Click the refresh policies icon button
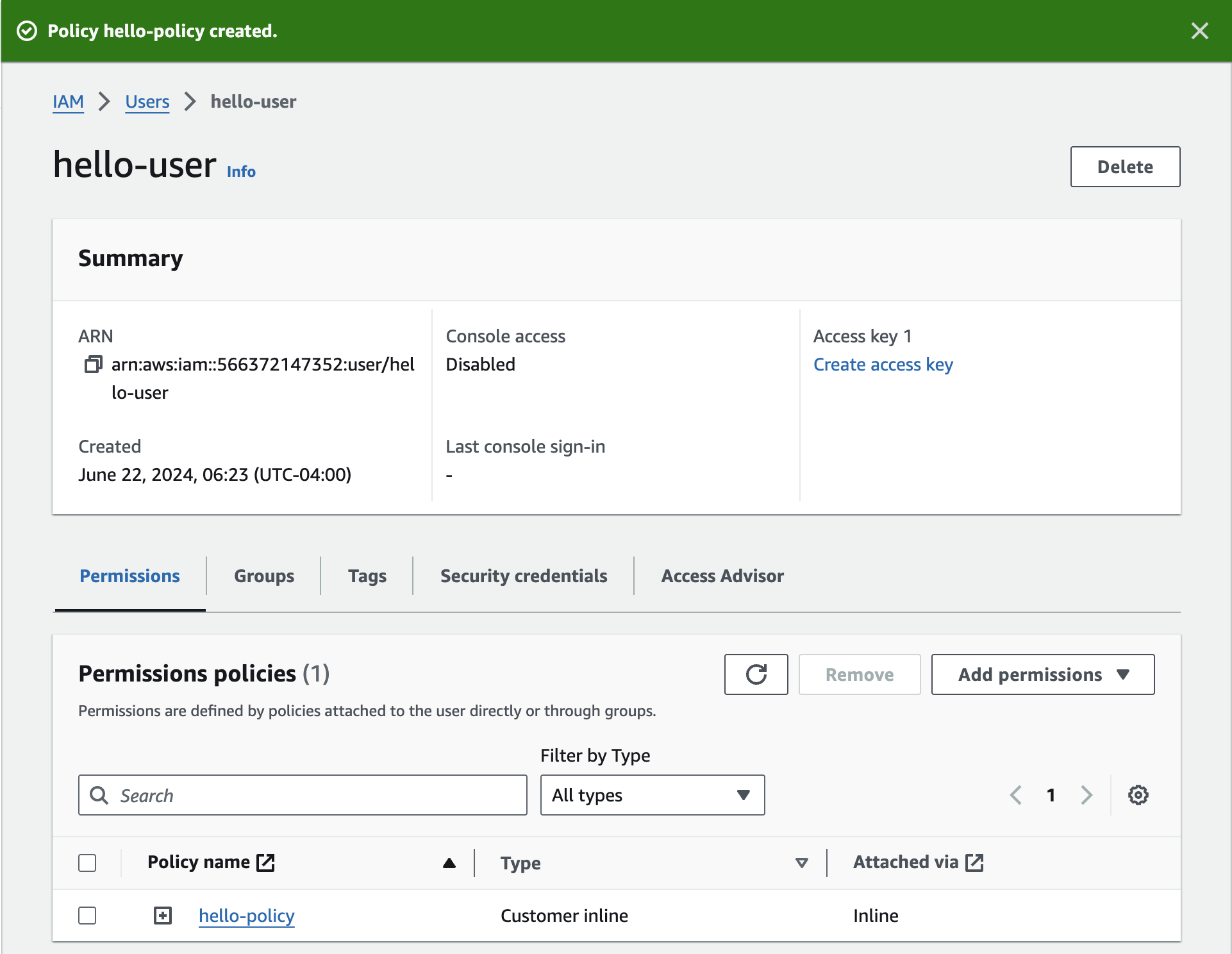Image resolution: width=1232 pixels, height=954 pixels. [x=756, y=674]
